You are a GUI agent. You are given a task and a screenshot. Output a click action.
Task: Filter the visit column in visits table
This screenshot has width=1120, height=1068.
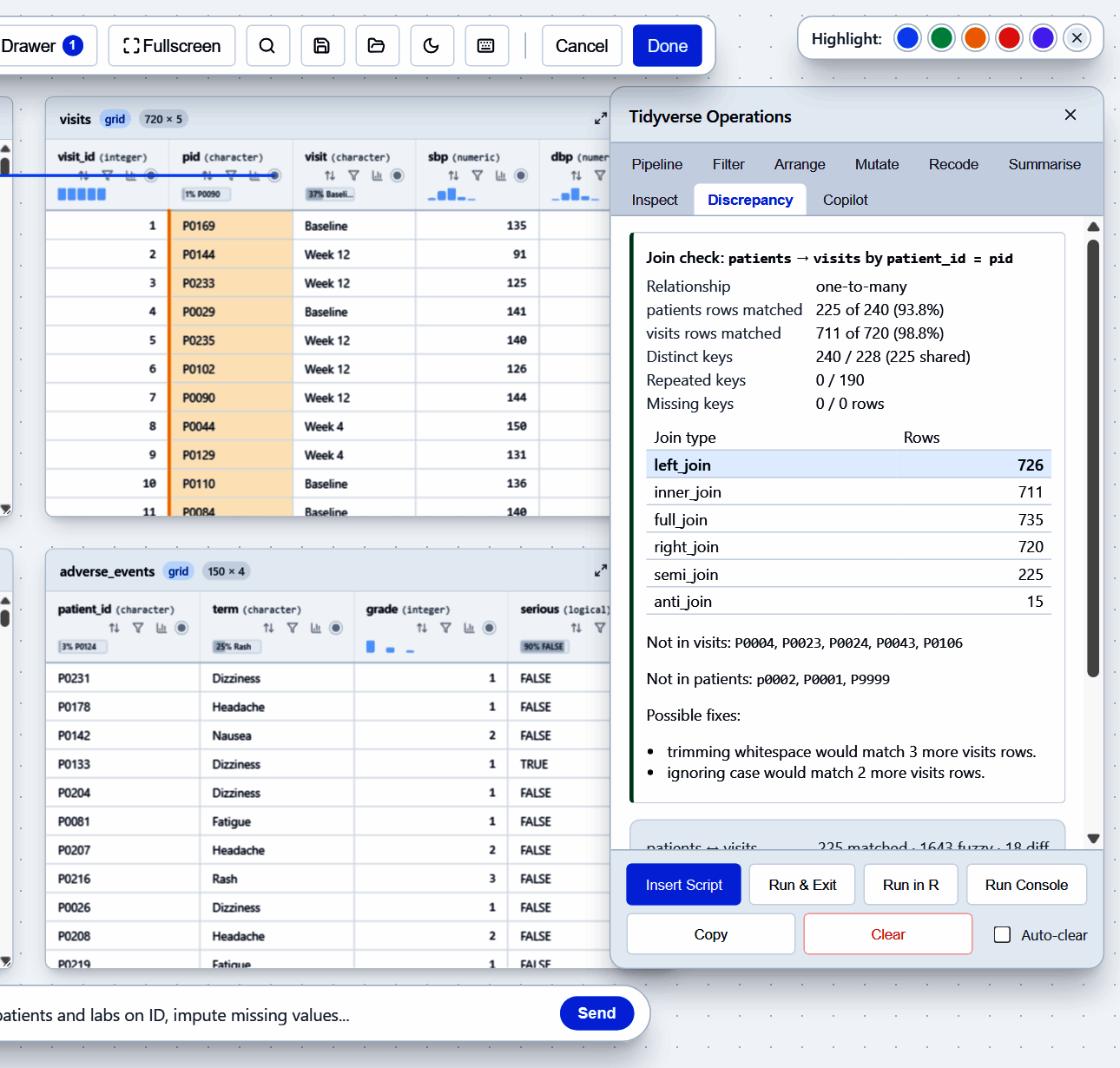pyautogui.click(x=353, y=175)
